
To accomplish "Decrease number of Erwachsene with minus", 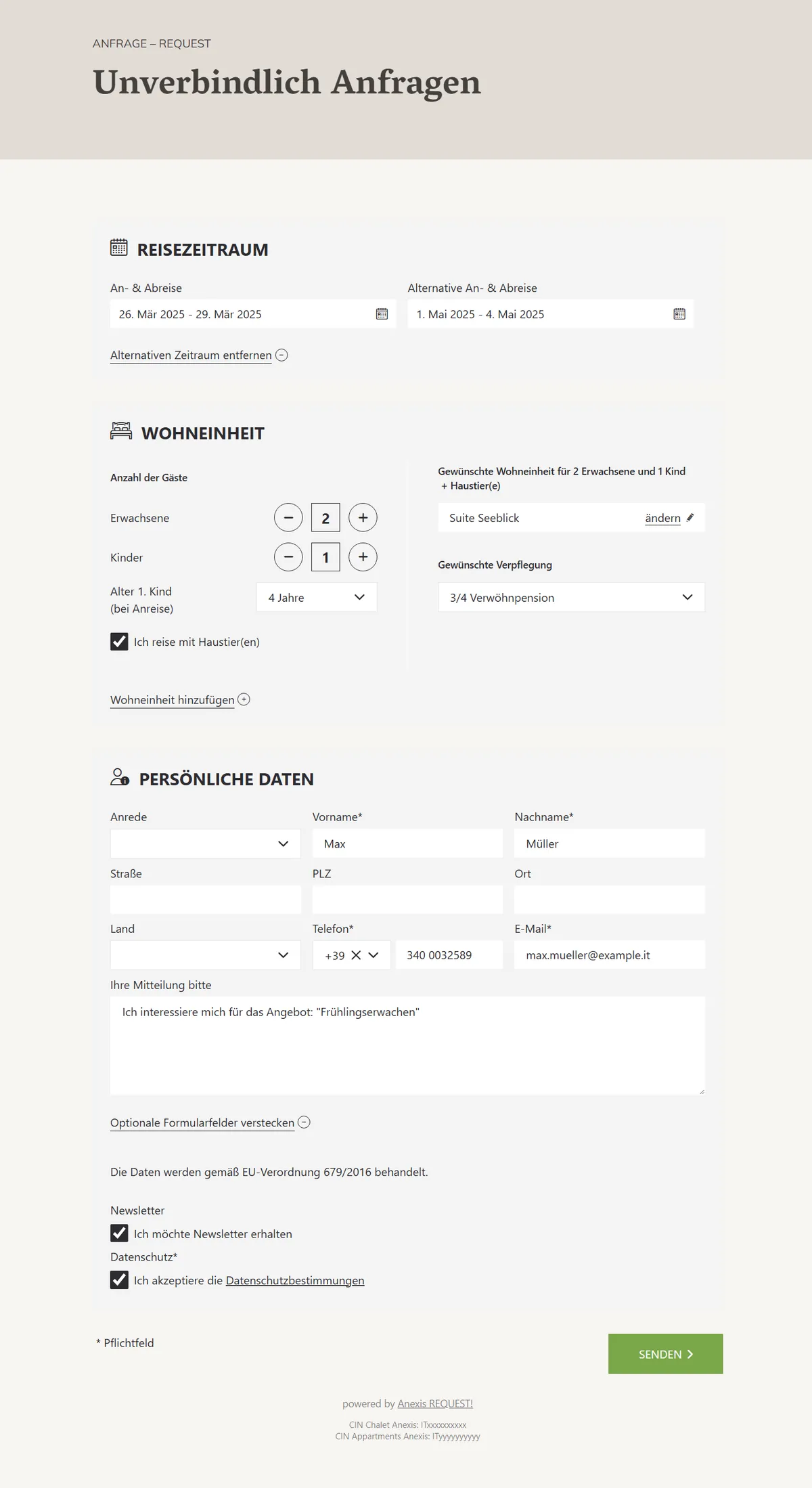I will coord(288,518).
